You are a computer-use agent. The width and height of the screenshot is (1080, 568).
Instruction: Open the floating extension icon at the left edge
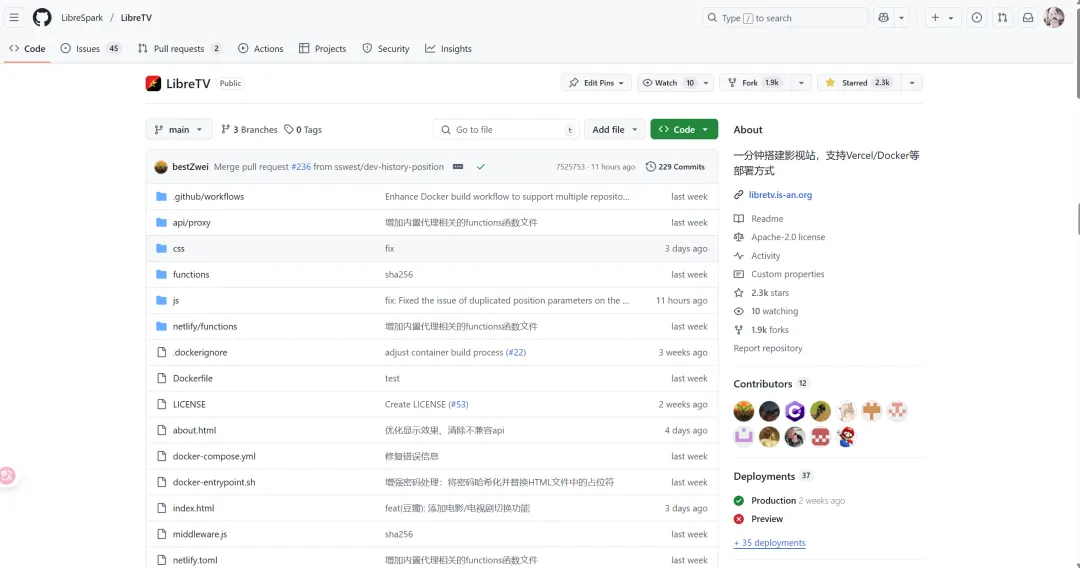pyautogui.click(x=7, y=475)
